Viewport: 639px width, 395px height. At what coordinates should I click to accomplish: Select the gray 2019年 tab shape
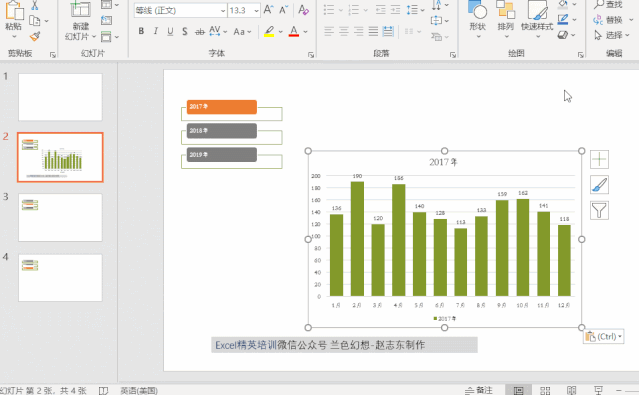point(222,155)
